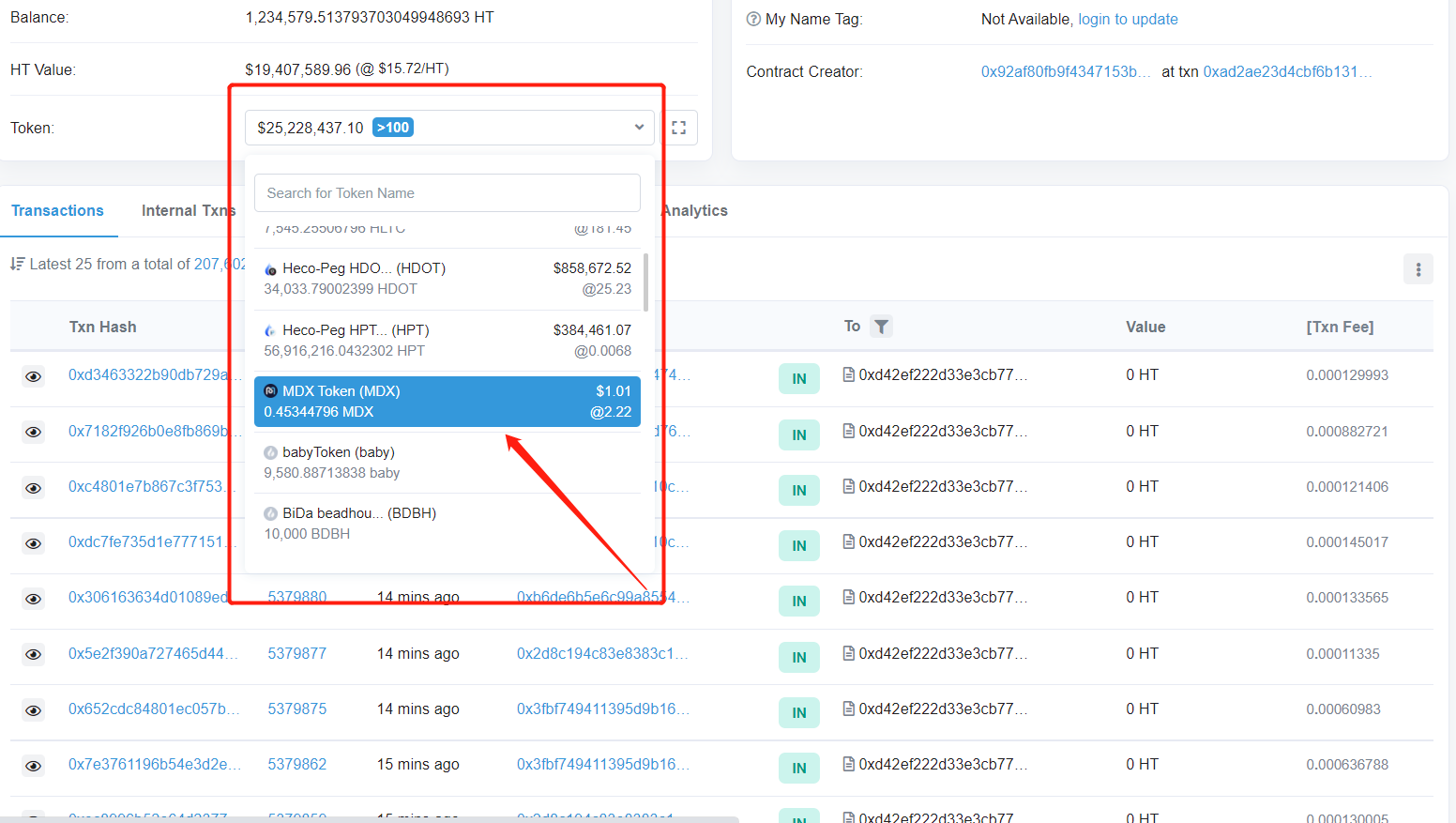The height and width of the screenshot is (823, 1456).
Task: Click the fullscreen token holdings icon
Action: [x=679, y=128]
